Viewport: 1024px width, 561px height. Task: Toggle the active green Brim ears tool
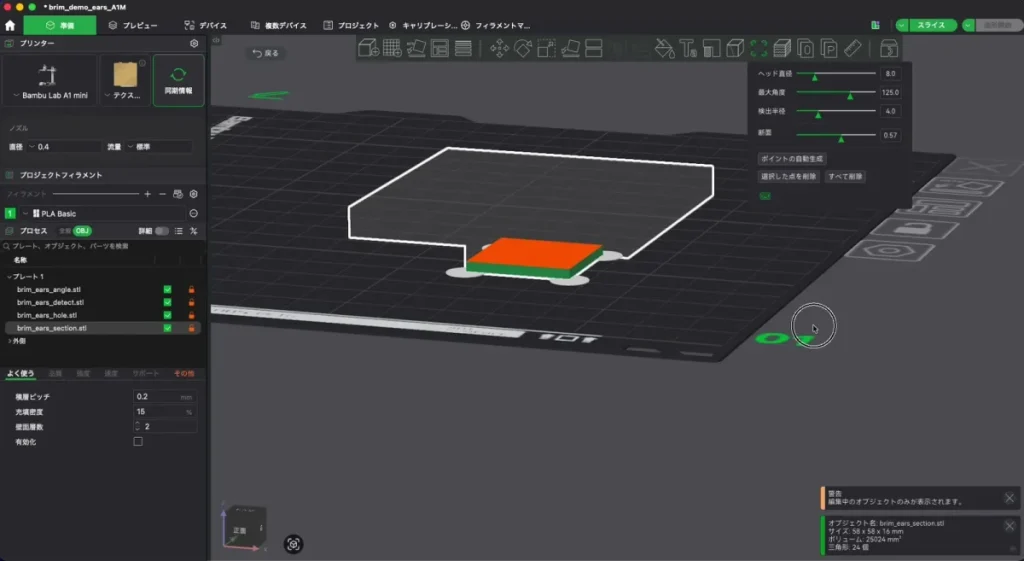(x=759, y=48)
